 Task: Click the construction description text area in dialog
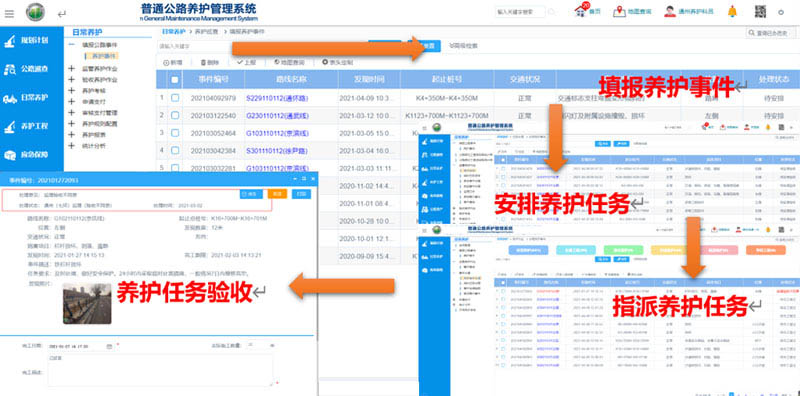[x=160, y=369]
